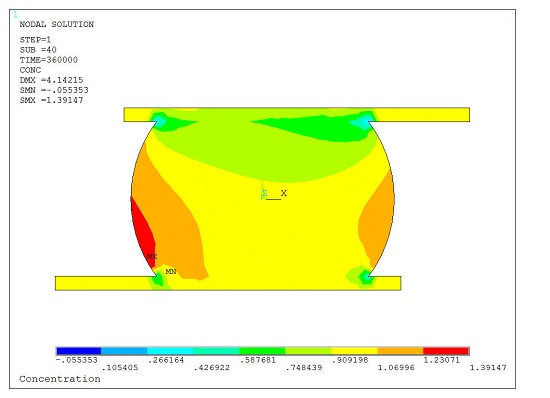550x398 pixels.
Task: Click the MX maximum marker on contour
Action: (152, 257)
